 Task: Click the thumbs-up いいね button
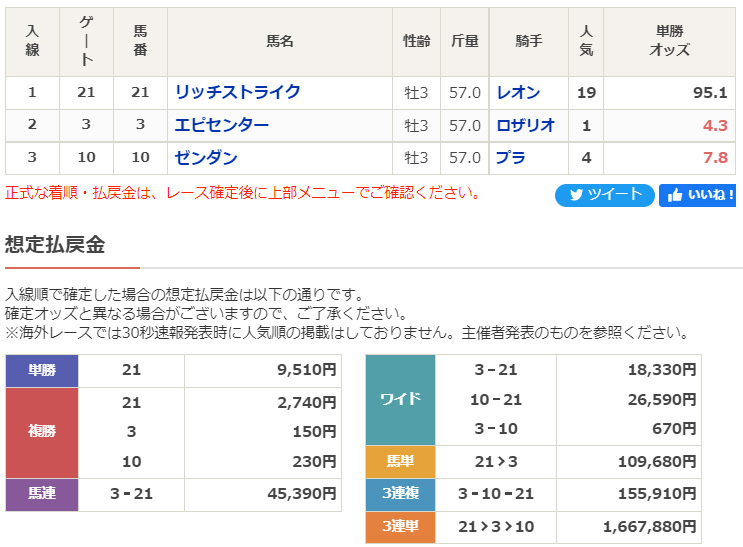coord(698,195)
